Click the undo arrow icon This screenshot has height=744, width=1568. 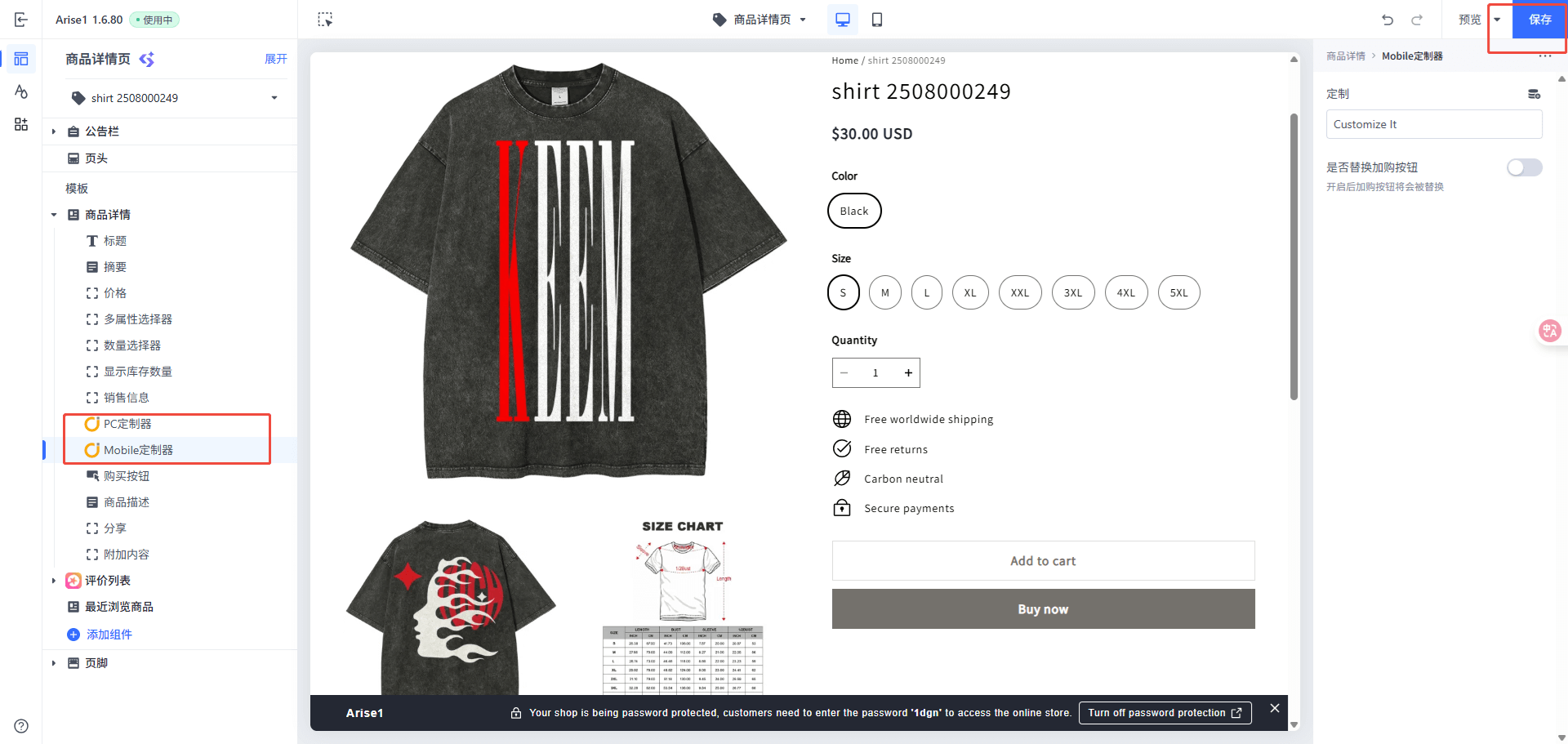click(1388, 20)
